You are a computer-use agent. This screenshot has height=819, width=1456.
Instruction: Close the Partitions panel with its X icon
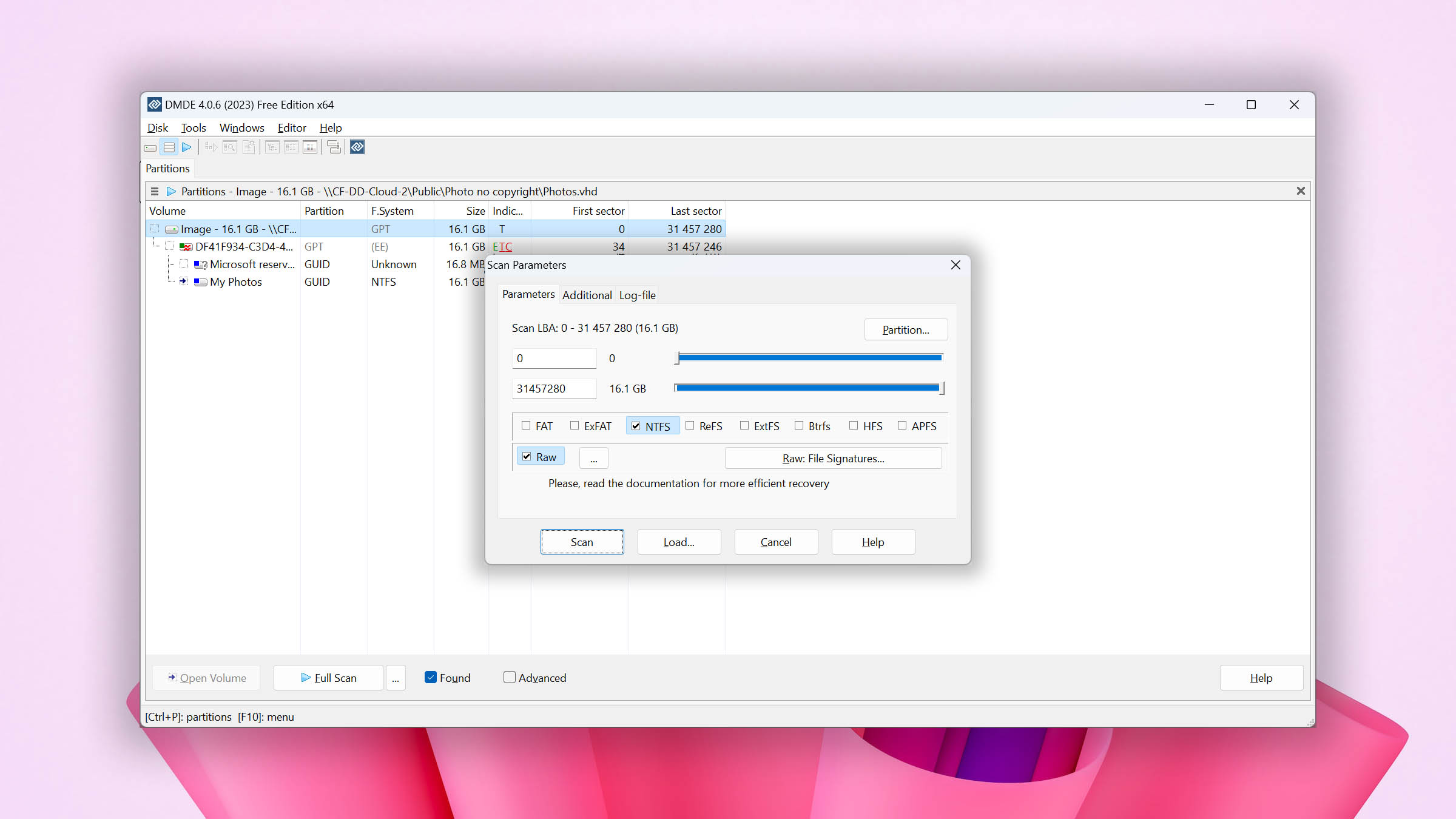[1301, 191]
